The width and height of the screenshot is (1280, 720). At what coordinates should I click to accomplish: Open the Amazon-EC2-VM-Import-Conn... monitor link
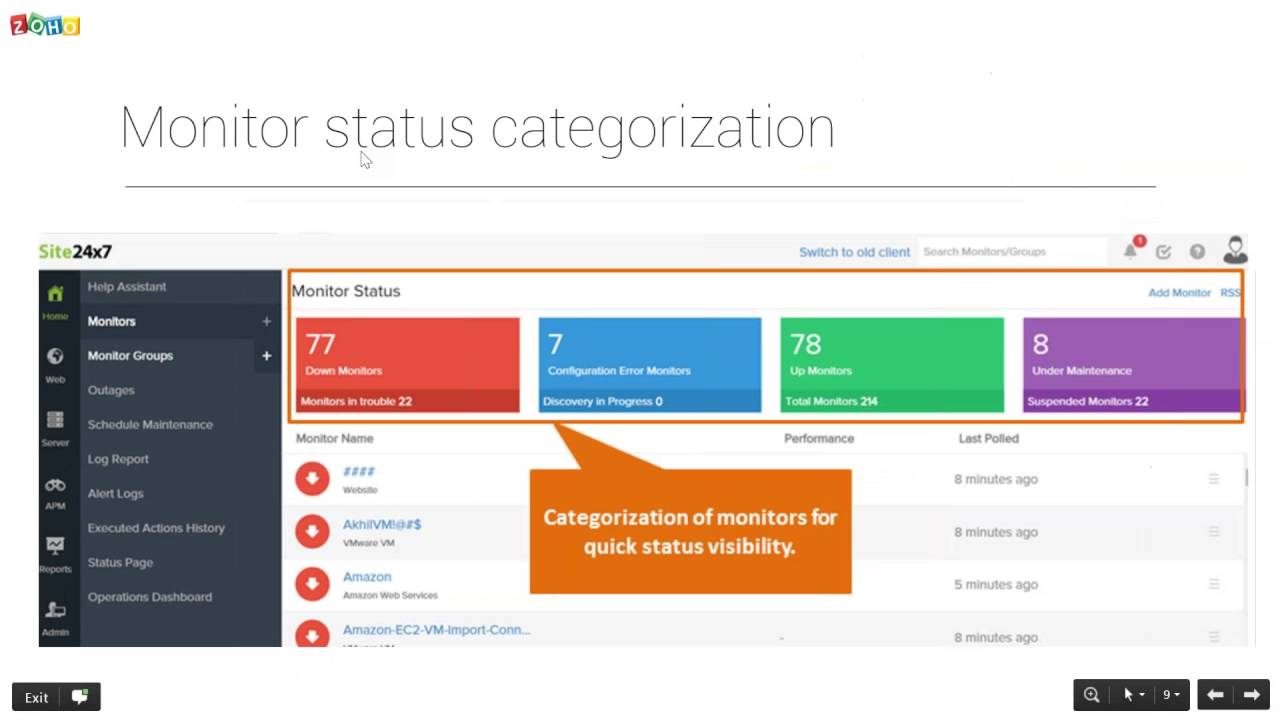click(437, 630)
